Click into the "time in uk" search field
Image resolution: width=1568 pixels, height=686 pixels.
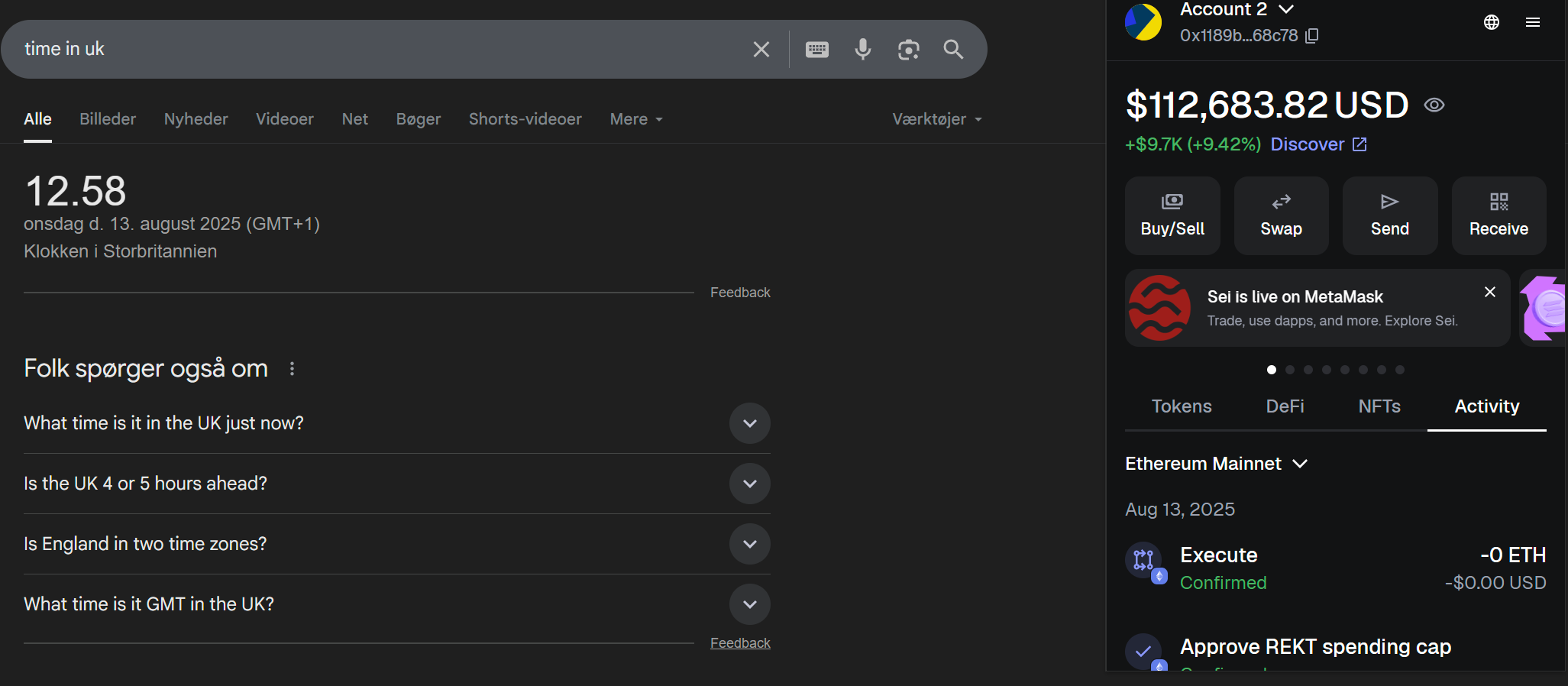[x=382, y=50]
